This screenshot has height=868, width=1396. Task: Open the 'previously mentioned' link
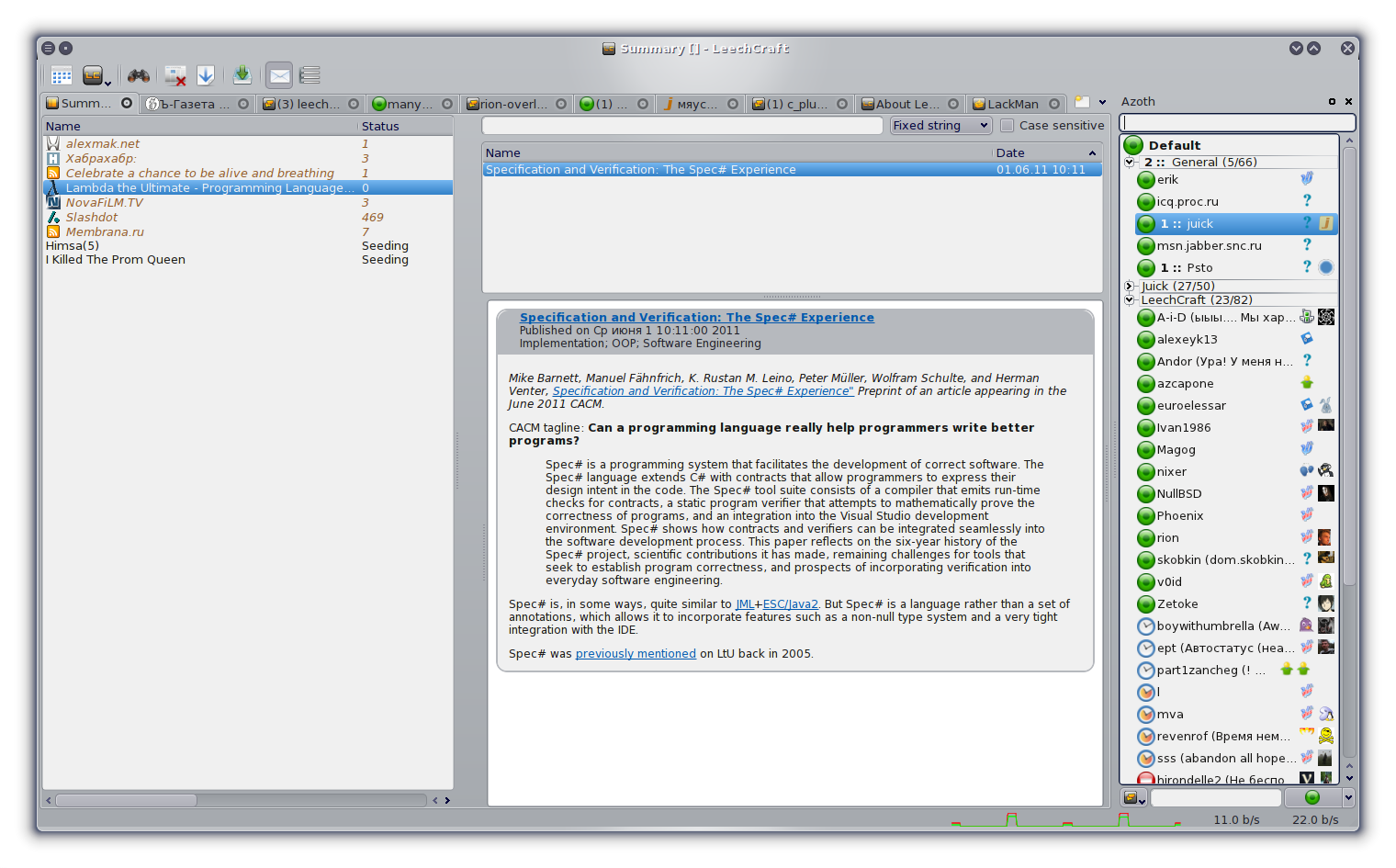636,654
